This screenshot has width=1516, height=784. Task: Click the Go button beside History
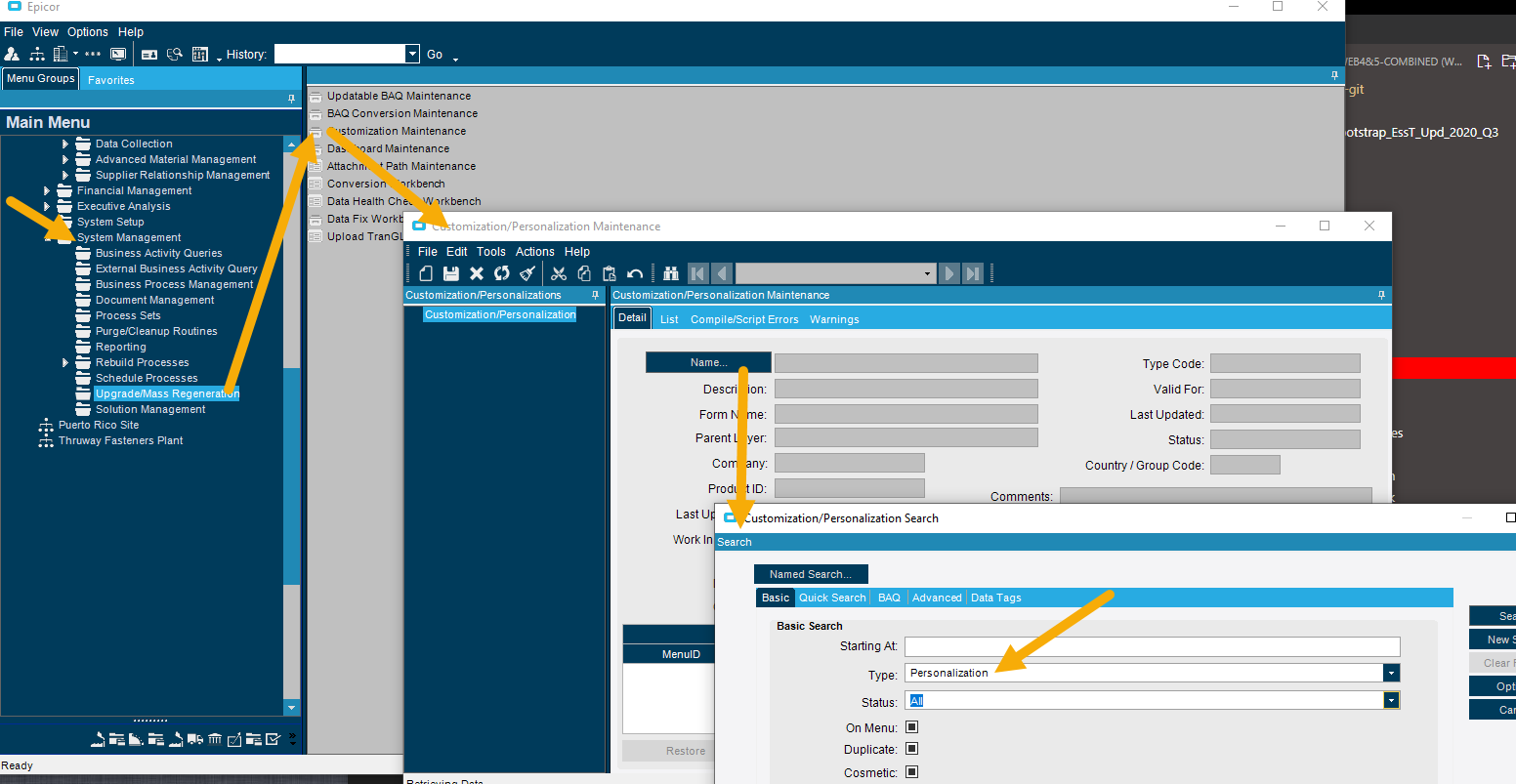(x=435, y=55)
